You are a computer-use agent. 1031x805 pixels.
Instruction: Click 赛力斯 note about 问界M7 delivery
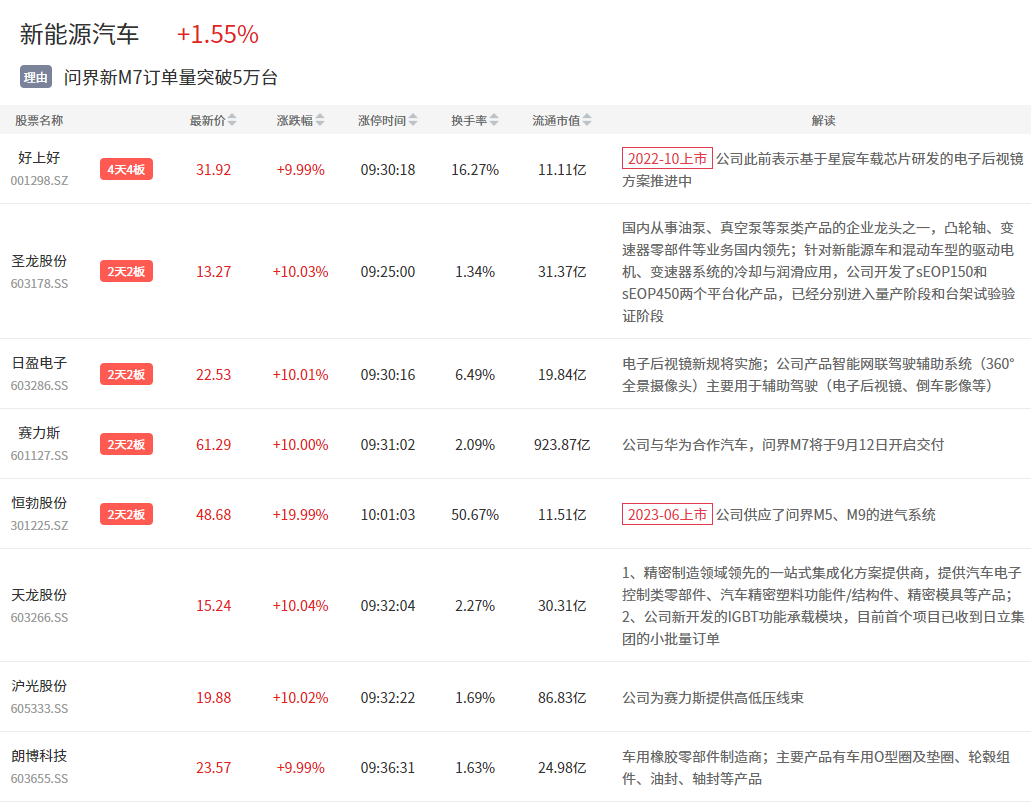tap(783, 445)
